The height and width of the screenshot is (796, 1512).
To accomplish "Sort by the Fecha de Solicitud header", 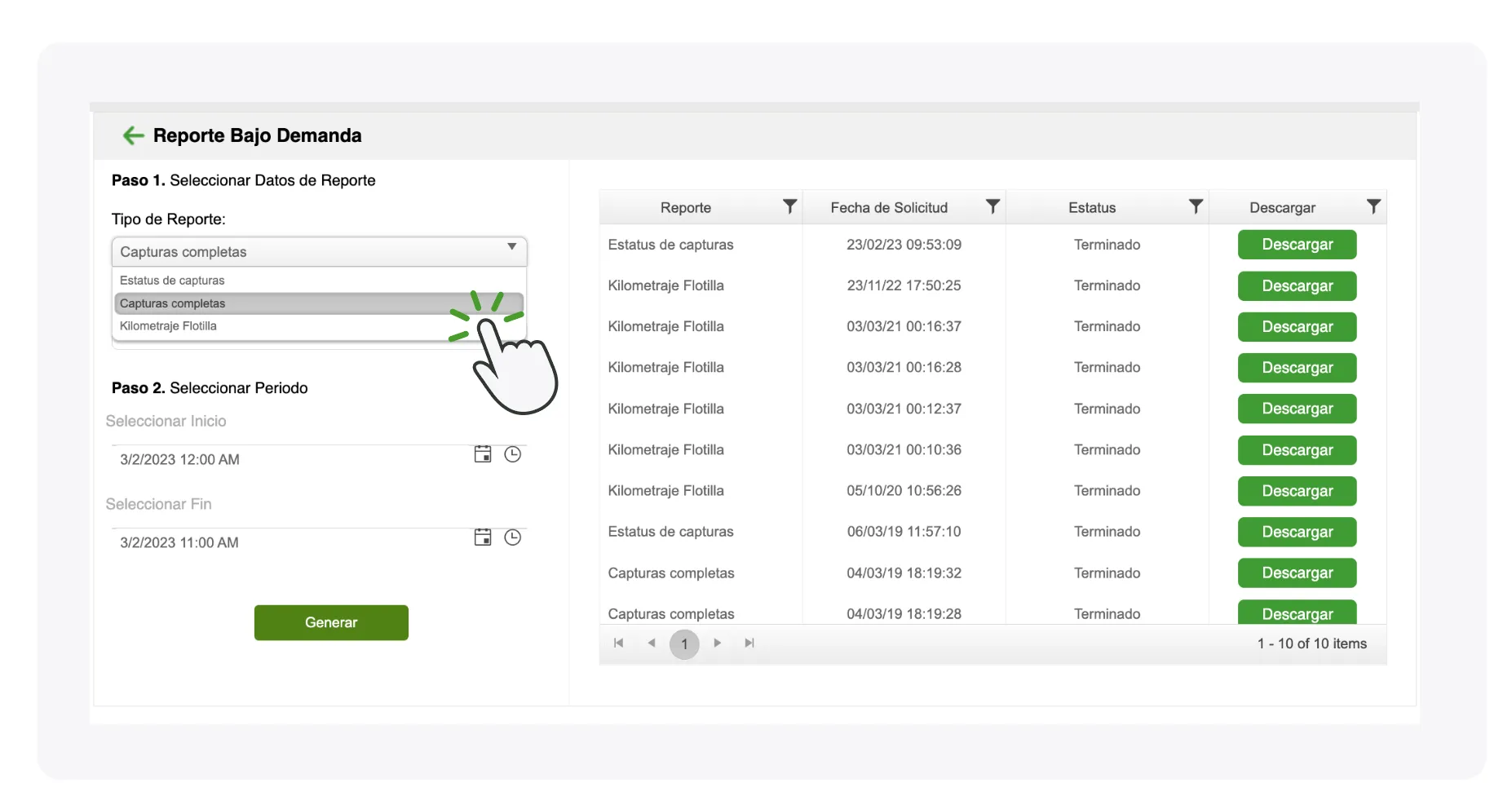I will click(x=889, y=207).
